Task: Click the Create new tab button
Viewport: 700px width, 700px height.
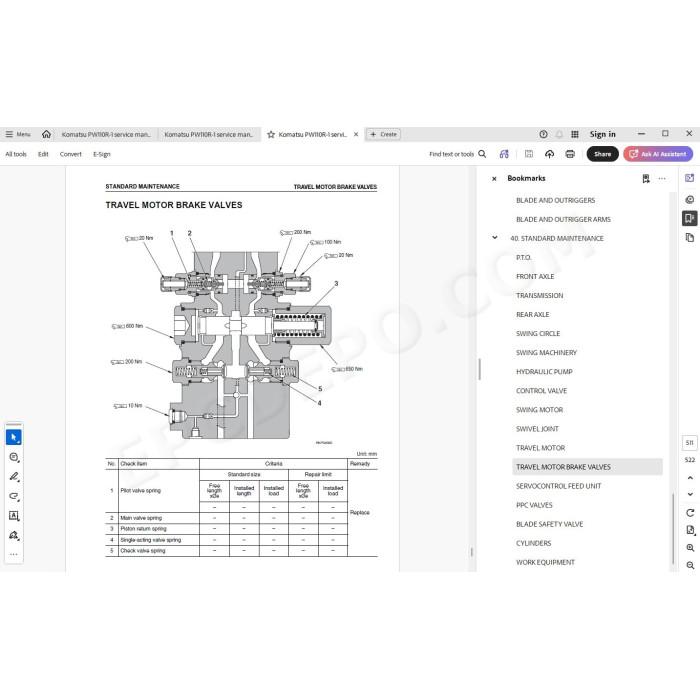Action: [x=383, y=134]
